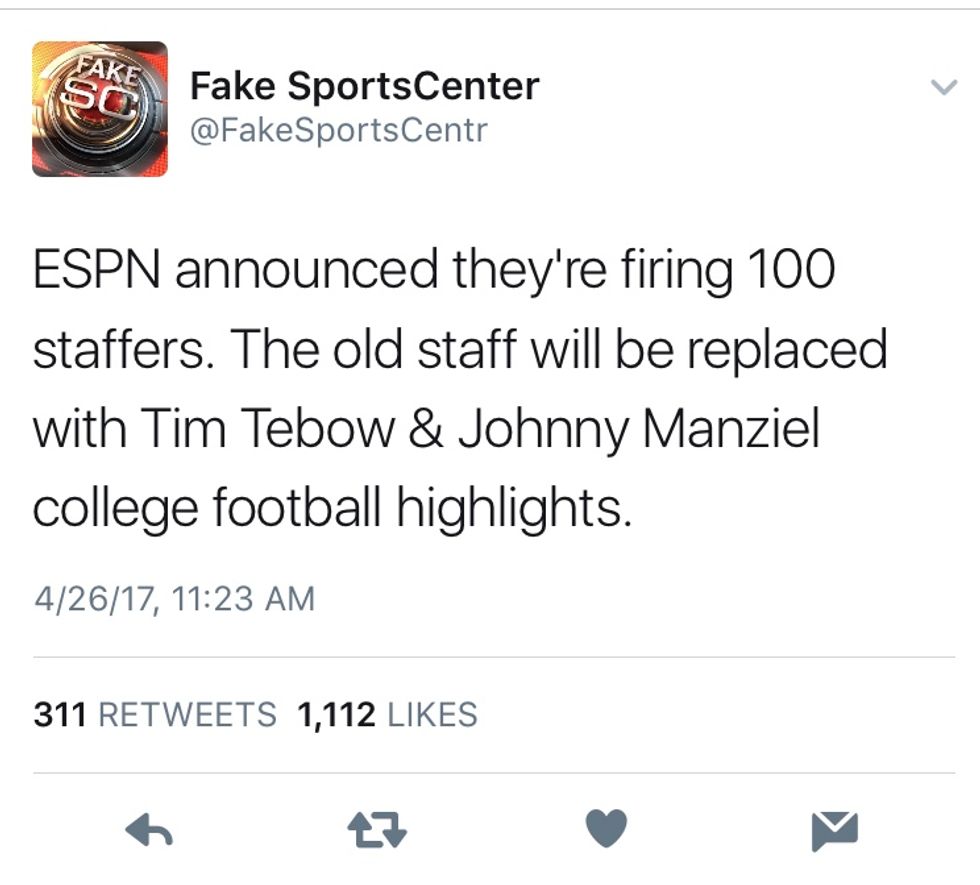This screenshot has height=885, width=980.
Task: Click the 1,112 likes count number
Action: click(336, 714)
